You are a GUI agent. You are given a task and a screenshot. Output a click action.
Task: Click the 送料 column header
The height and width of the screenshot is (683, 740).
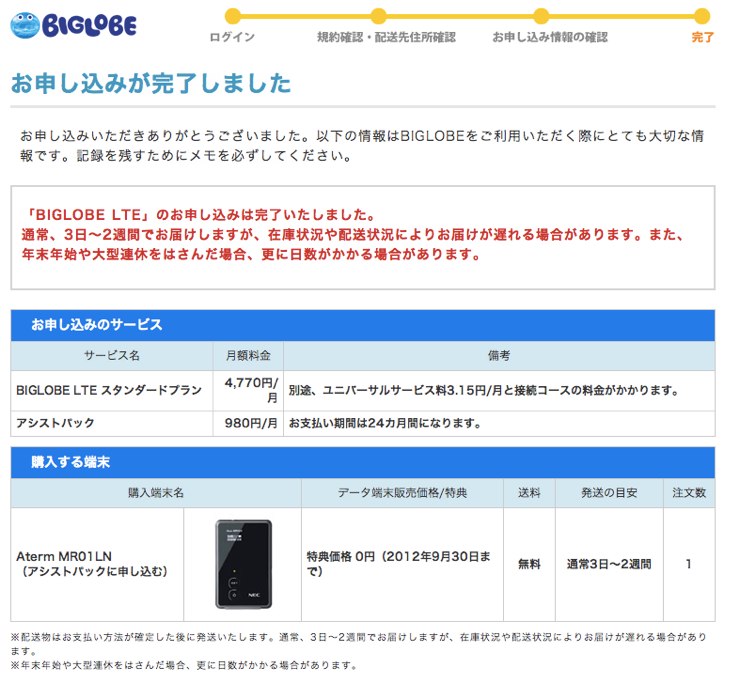[529, 493]
